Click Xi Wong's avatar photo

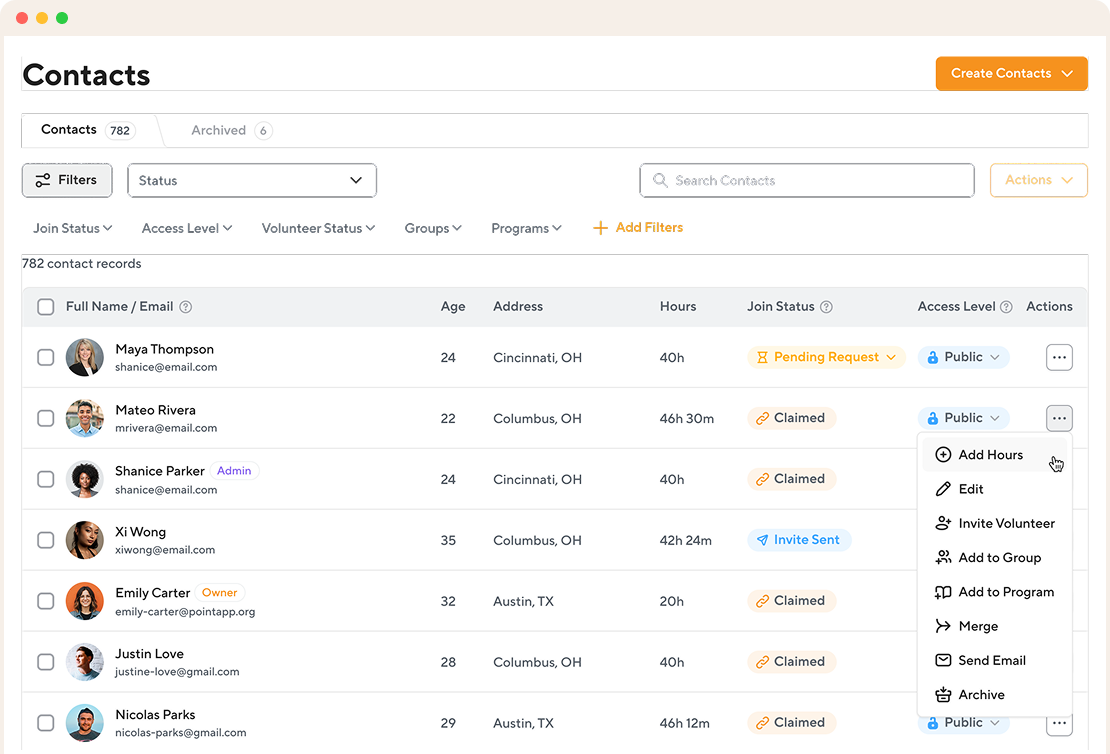coord(85,540)
